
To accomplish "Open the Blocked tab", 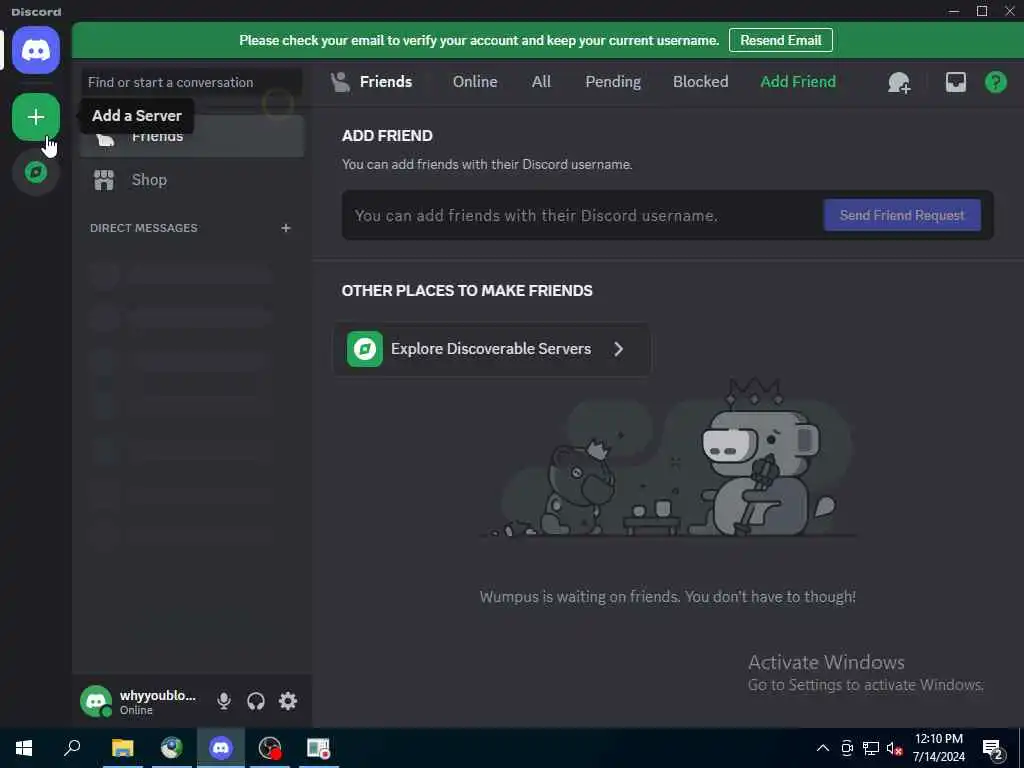I will pyautogui.click(x=700, y=82).
